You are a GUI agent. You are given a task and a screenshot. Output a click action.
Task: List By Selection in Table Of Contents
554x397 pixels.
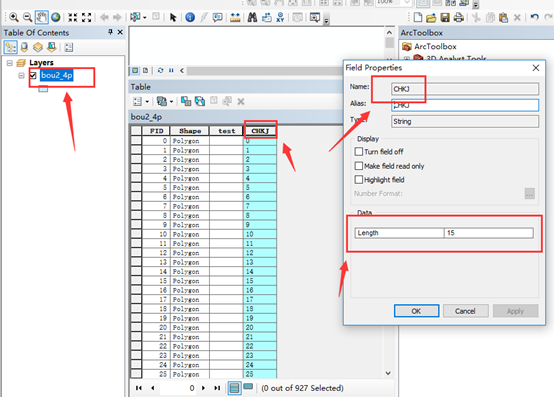click(x=52, y=47)
